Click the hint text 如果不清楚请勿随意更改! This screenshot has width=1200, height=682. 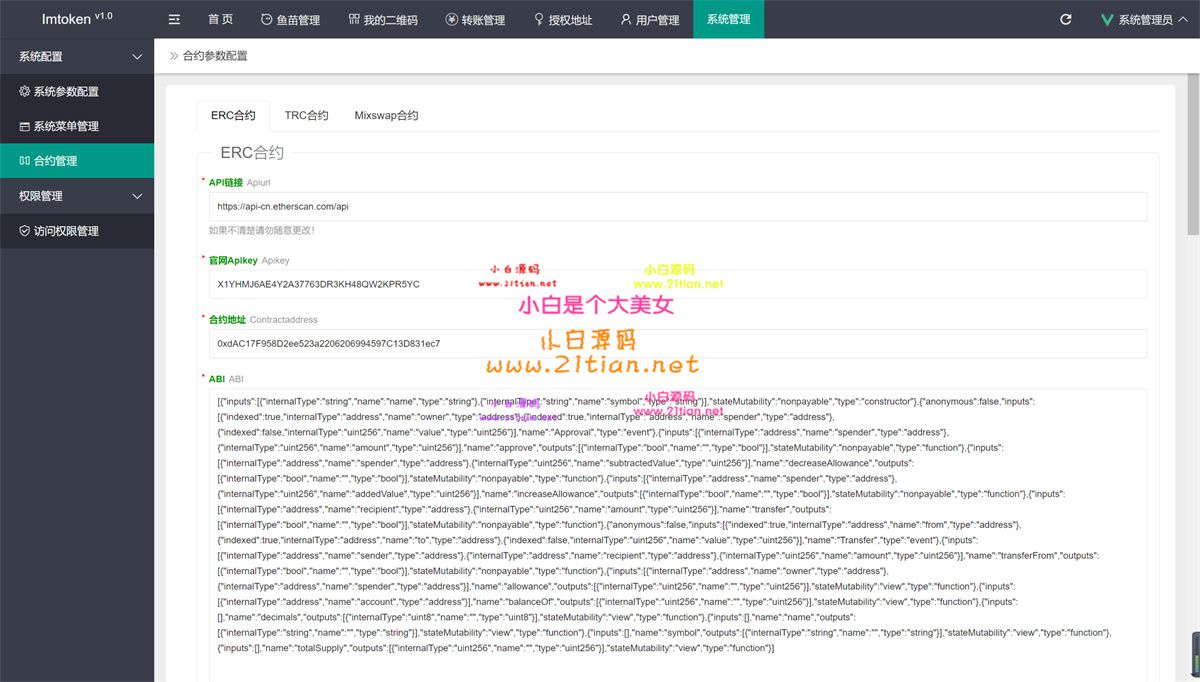click(x=262, y=230)
